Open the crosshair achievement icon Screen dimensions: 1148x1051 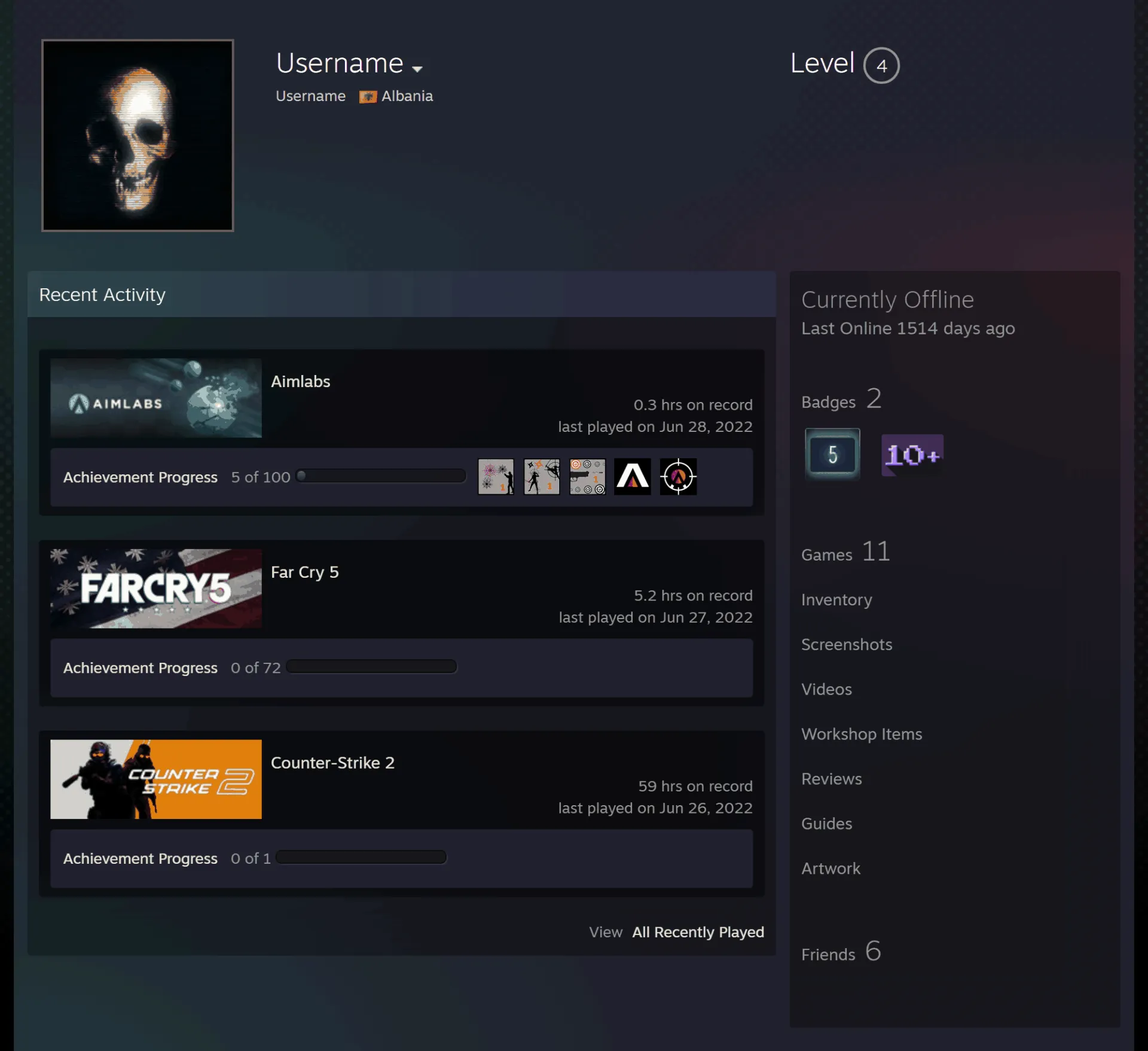[678, 477]
